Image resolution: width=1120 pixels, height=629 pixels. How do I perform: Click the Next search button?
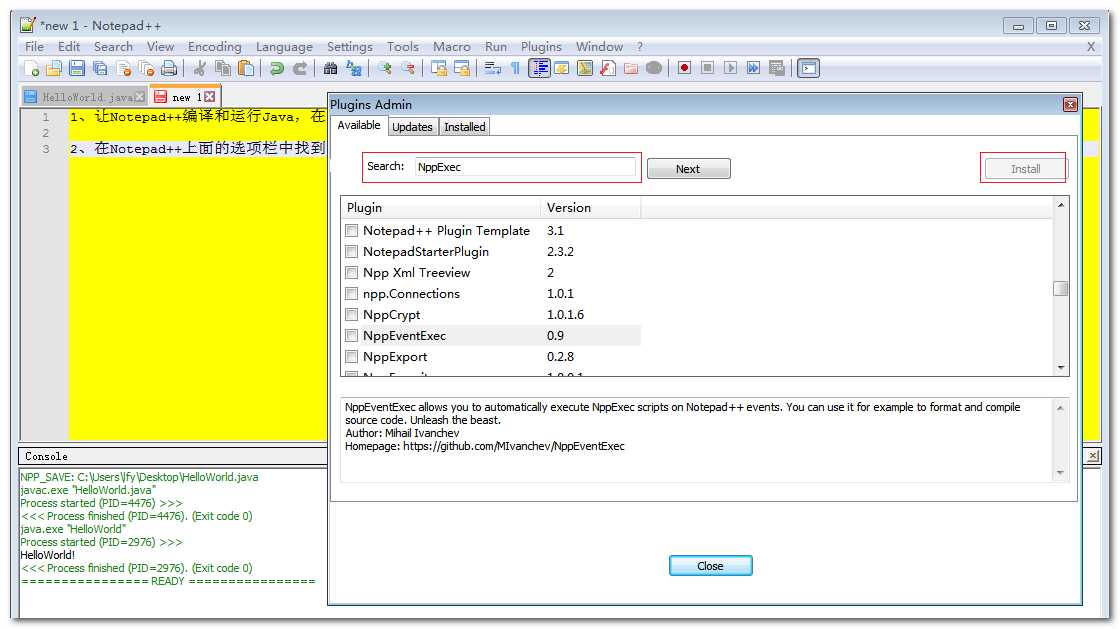[x=689, y=169]
